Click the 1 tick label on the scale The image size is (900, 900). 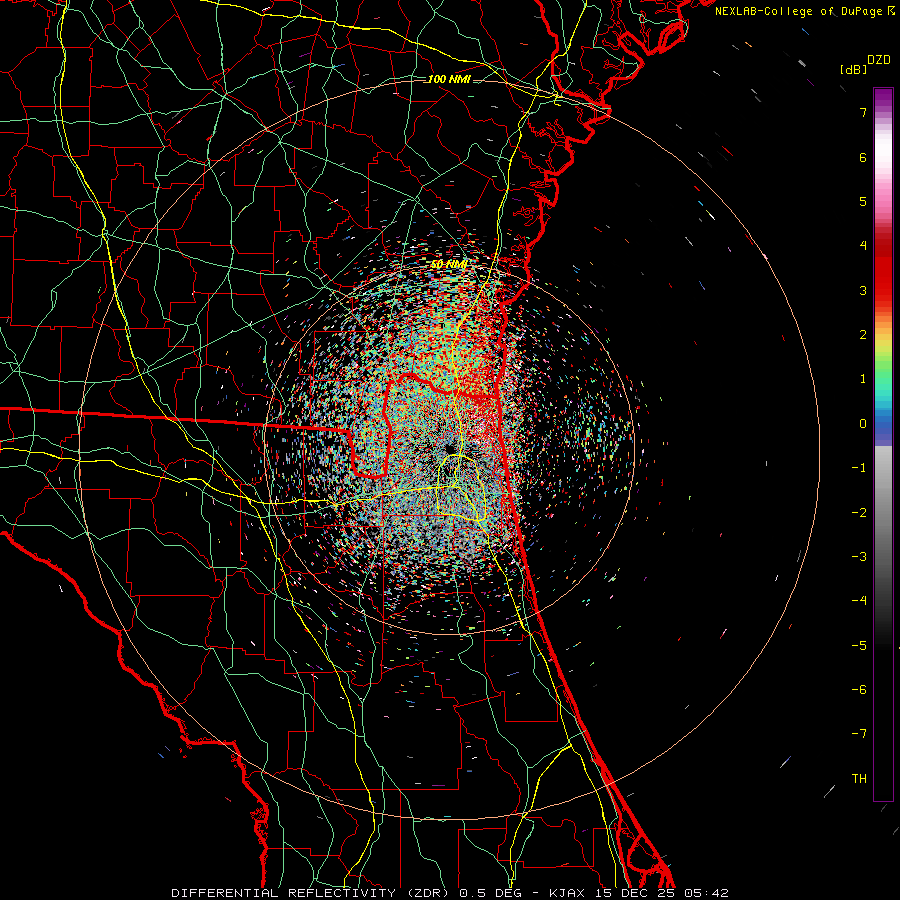click(863, 379)
